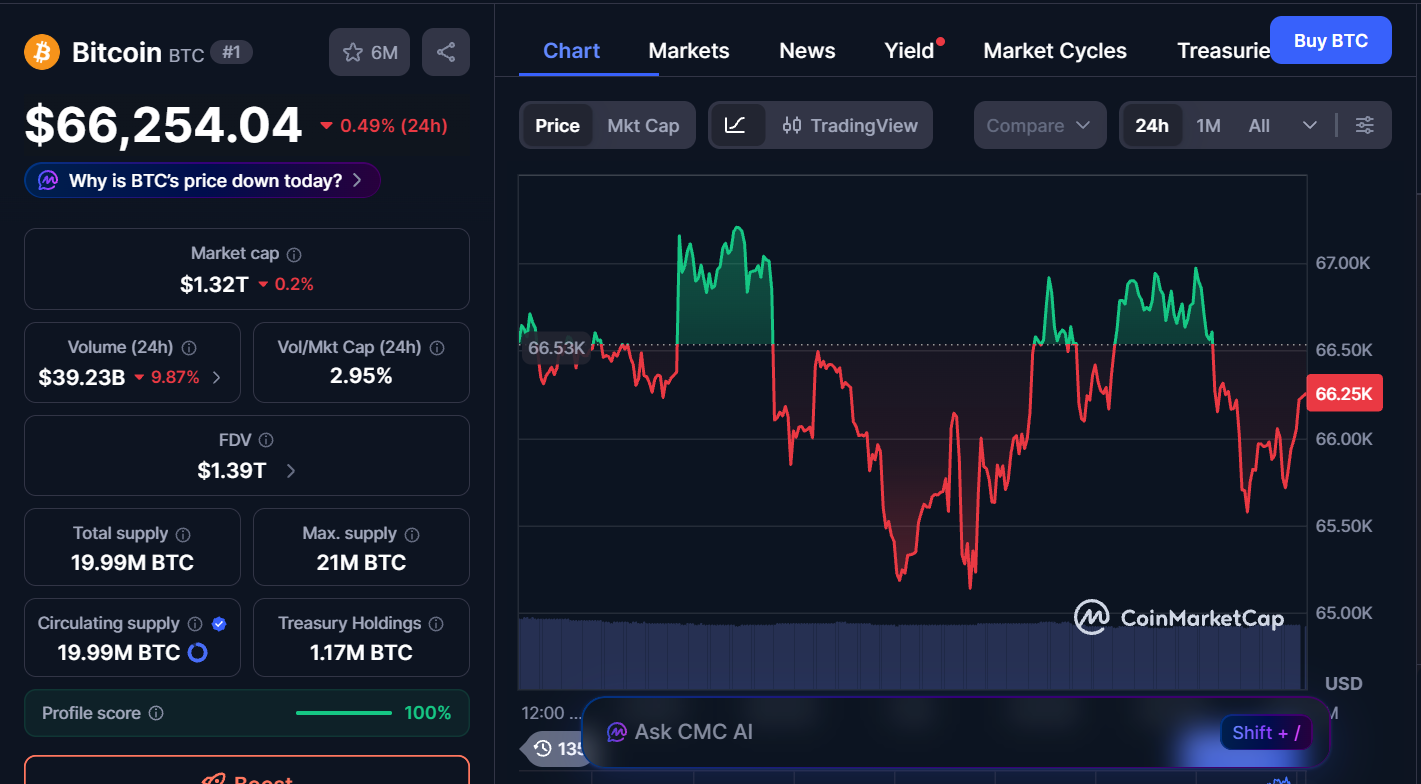Add Bitcoin to watchlist with star button

click(369, 52)
